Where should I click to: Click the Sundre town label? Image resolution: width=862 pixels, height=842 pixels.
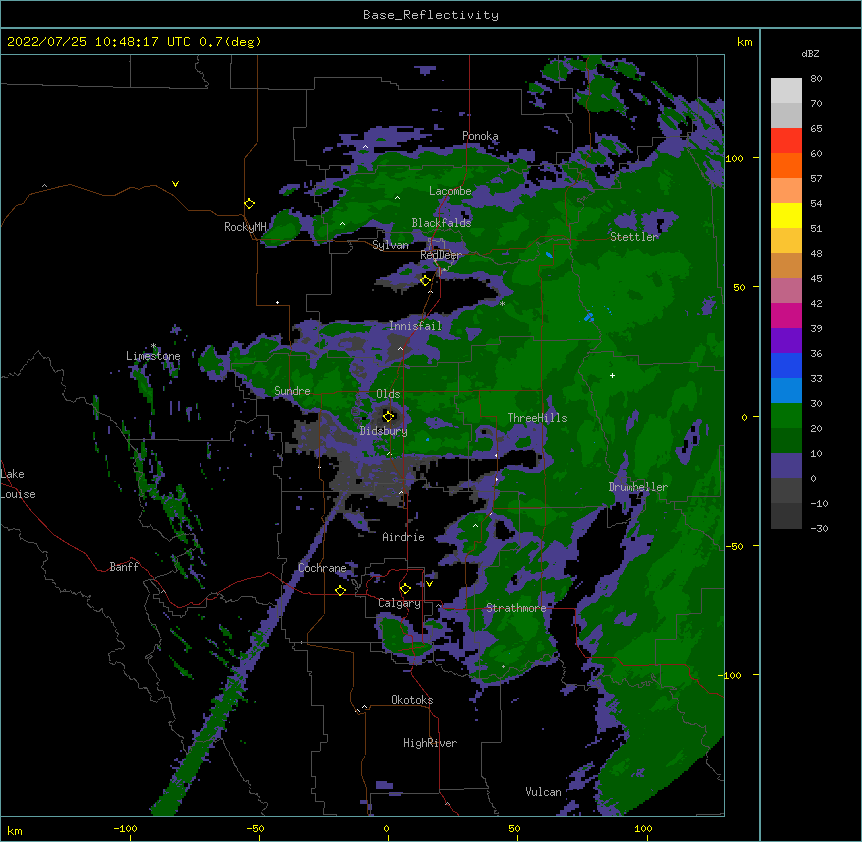tap(292, 391)
